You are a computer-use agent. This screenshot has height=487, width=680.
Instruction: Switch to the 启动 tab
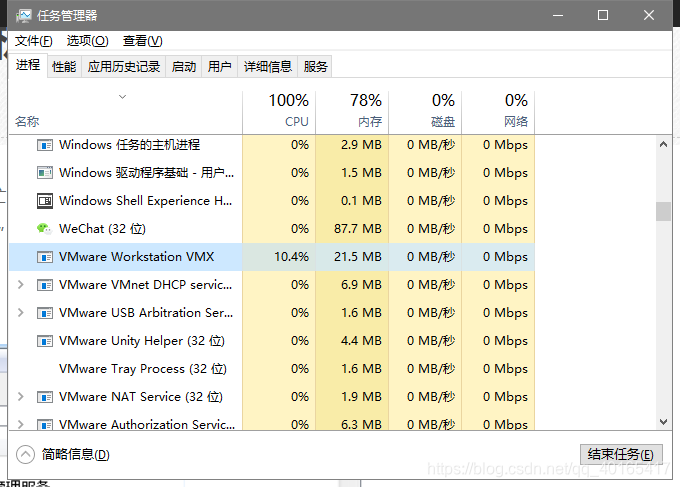183,66
